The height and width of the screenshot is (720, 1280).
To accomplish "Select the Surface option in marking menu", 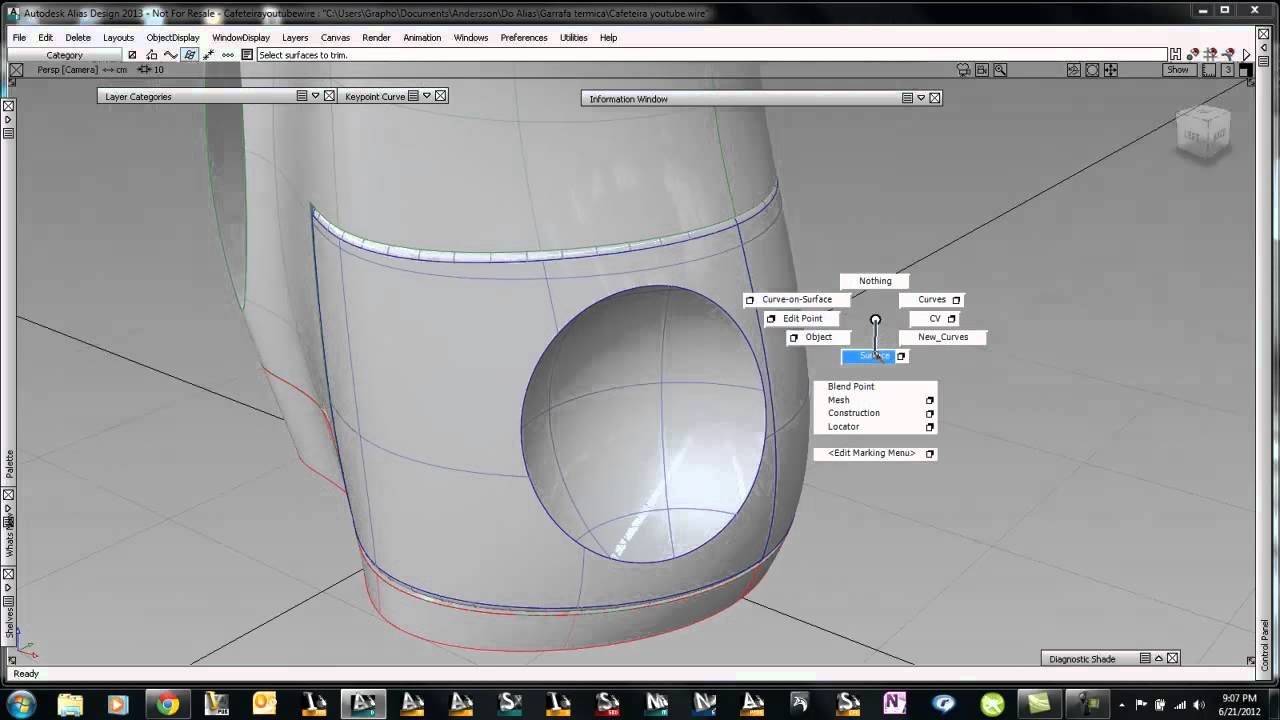I will [x=874, y=356].
